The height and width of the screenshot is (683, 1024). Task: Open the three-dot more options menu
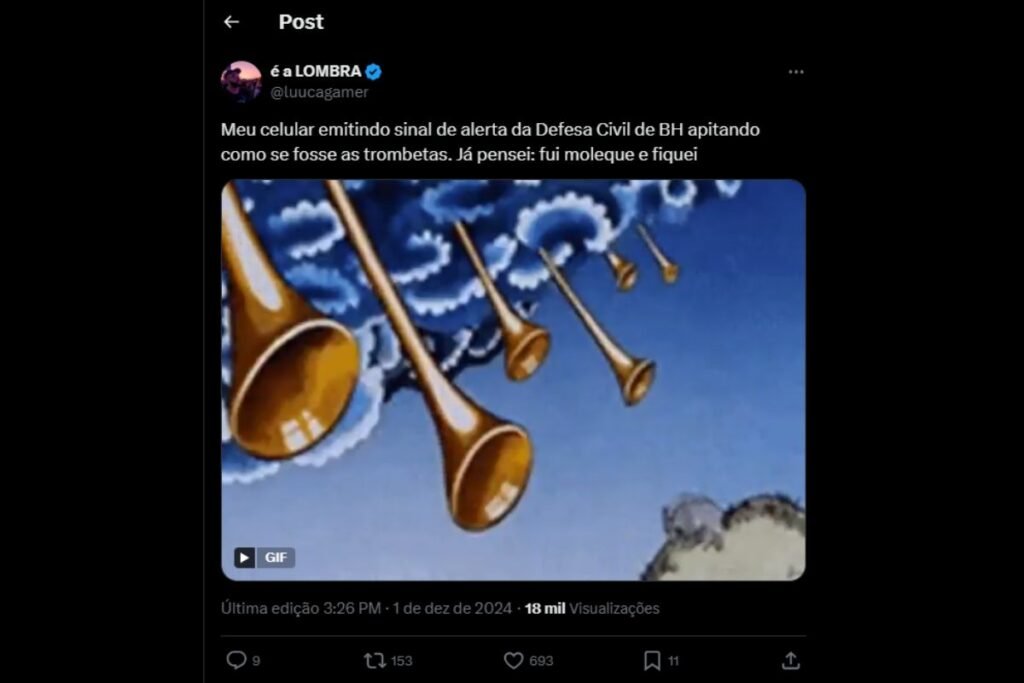(796, 72)
